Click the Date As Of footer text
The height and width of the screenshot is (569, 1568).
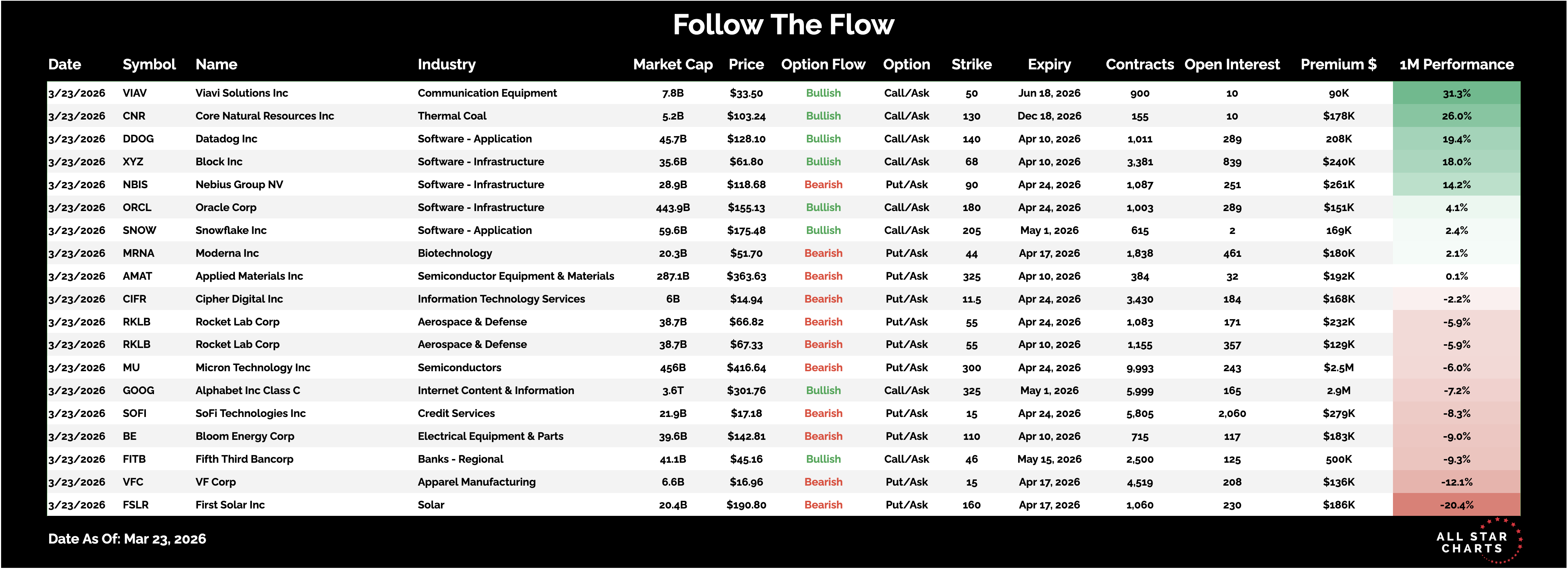coord(127,539)
